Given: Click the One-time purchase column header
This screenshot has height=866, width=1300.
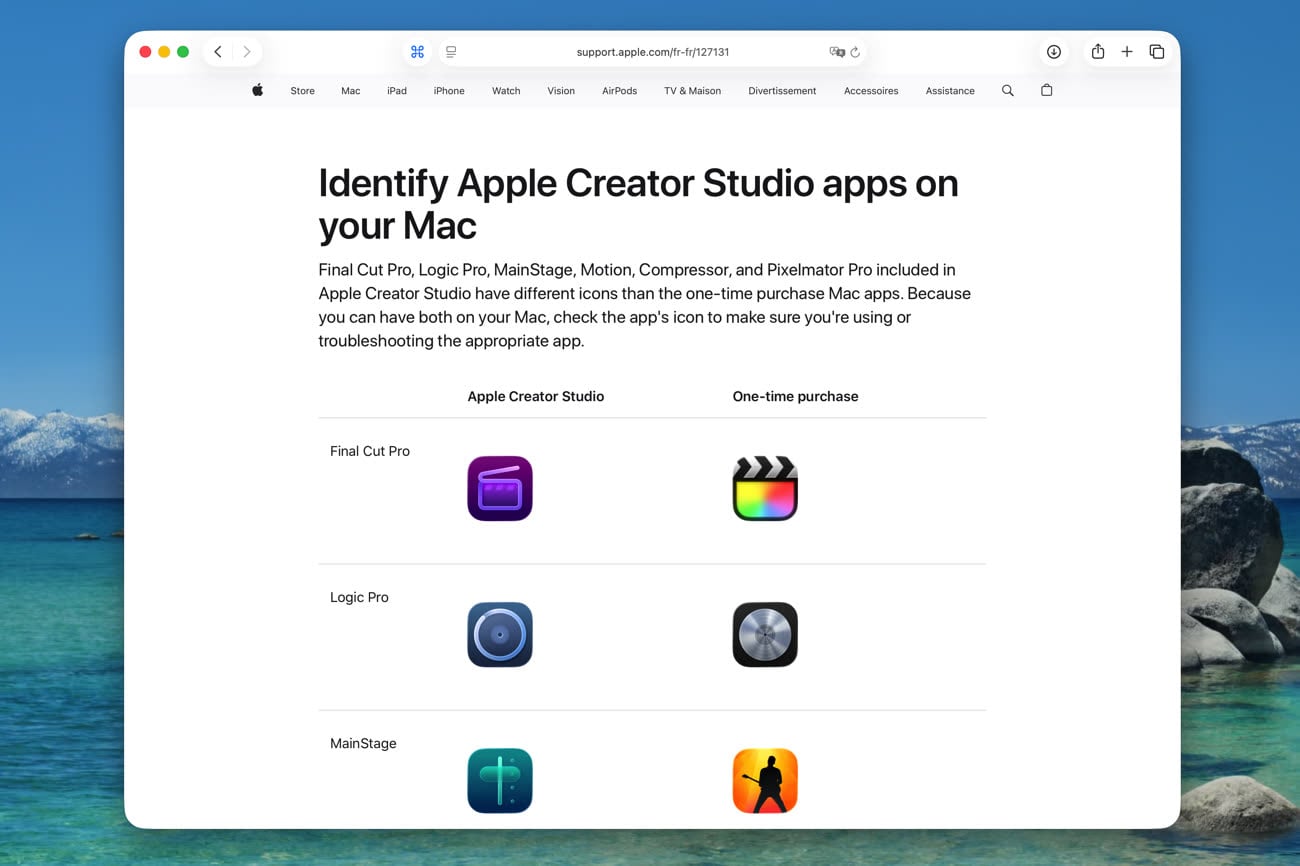Looking at the screenshot, I should point(795,396).
